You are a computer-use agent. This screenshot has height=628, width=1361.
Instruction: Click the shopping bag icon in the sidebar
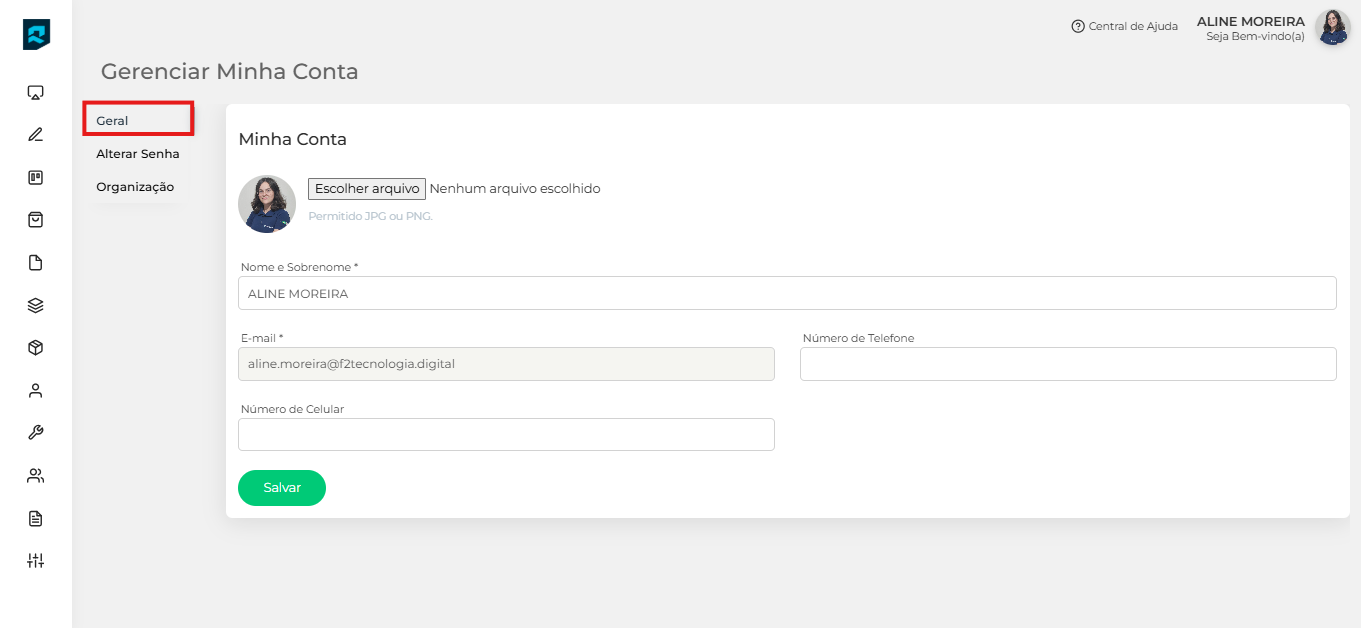tap(36, 220)
